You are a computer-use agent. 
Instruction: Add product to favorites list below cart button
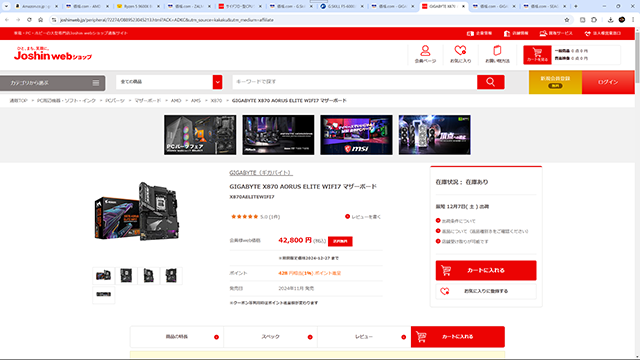click(x=486, y=291)
